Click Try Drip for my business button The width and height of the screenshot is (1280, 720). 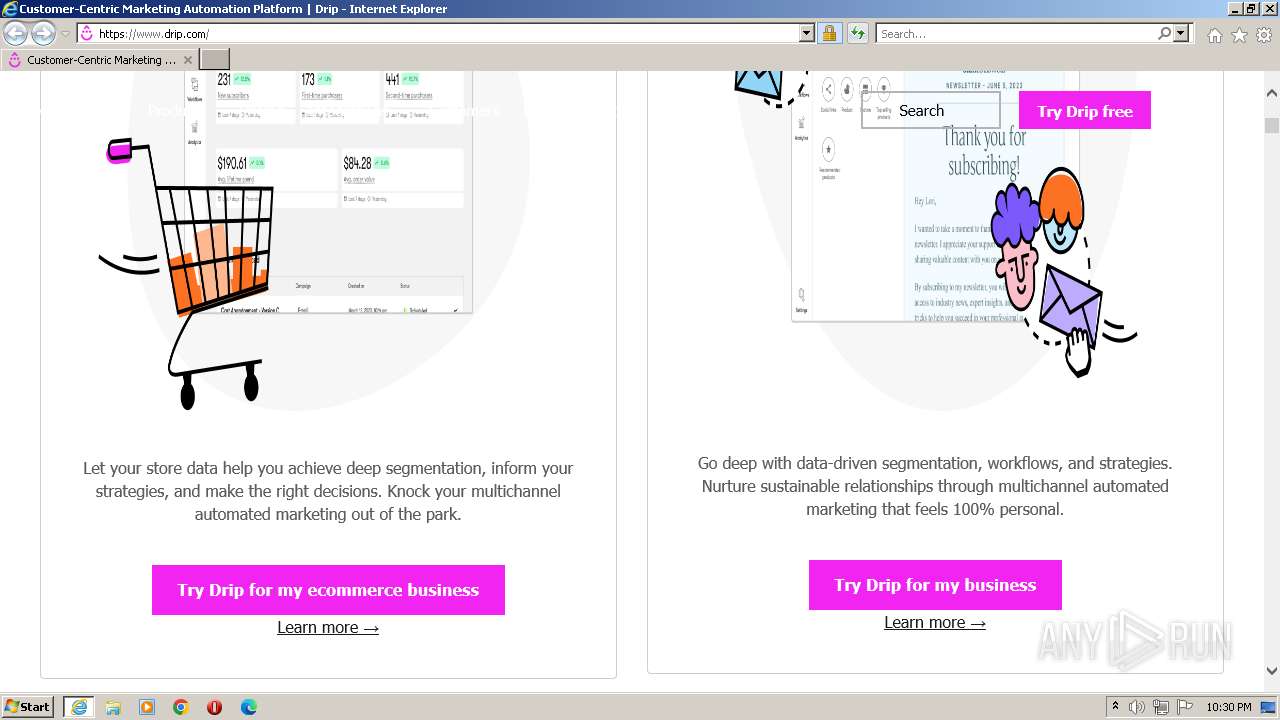point(935,585)
